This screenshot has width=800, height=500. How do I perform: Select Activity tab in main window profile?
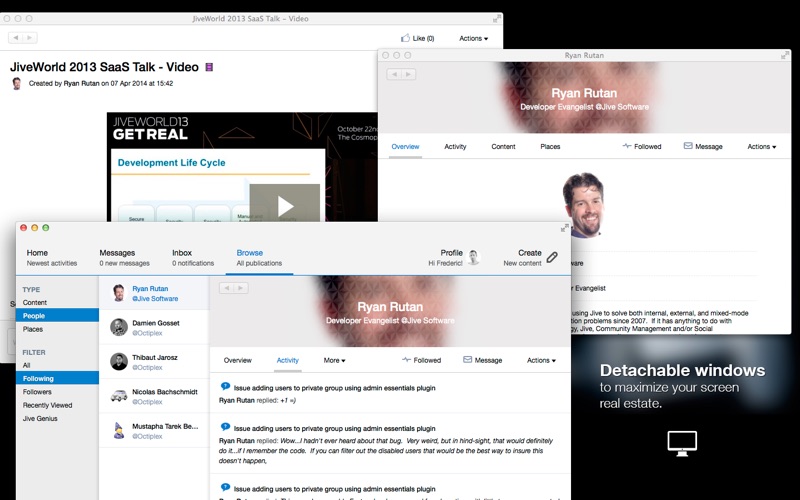point(287,360)
